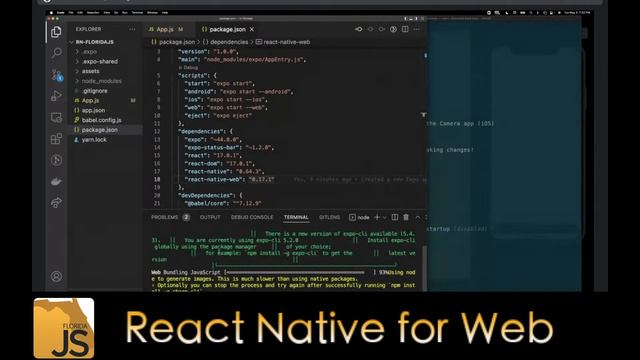The image size is (640, 360).
Task: Click the "expo-status-bar" dependency line
Action: (229, 148)
